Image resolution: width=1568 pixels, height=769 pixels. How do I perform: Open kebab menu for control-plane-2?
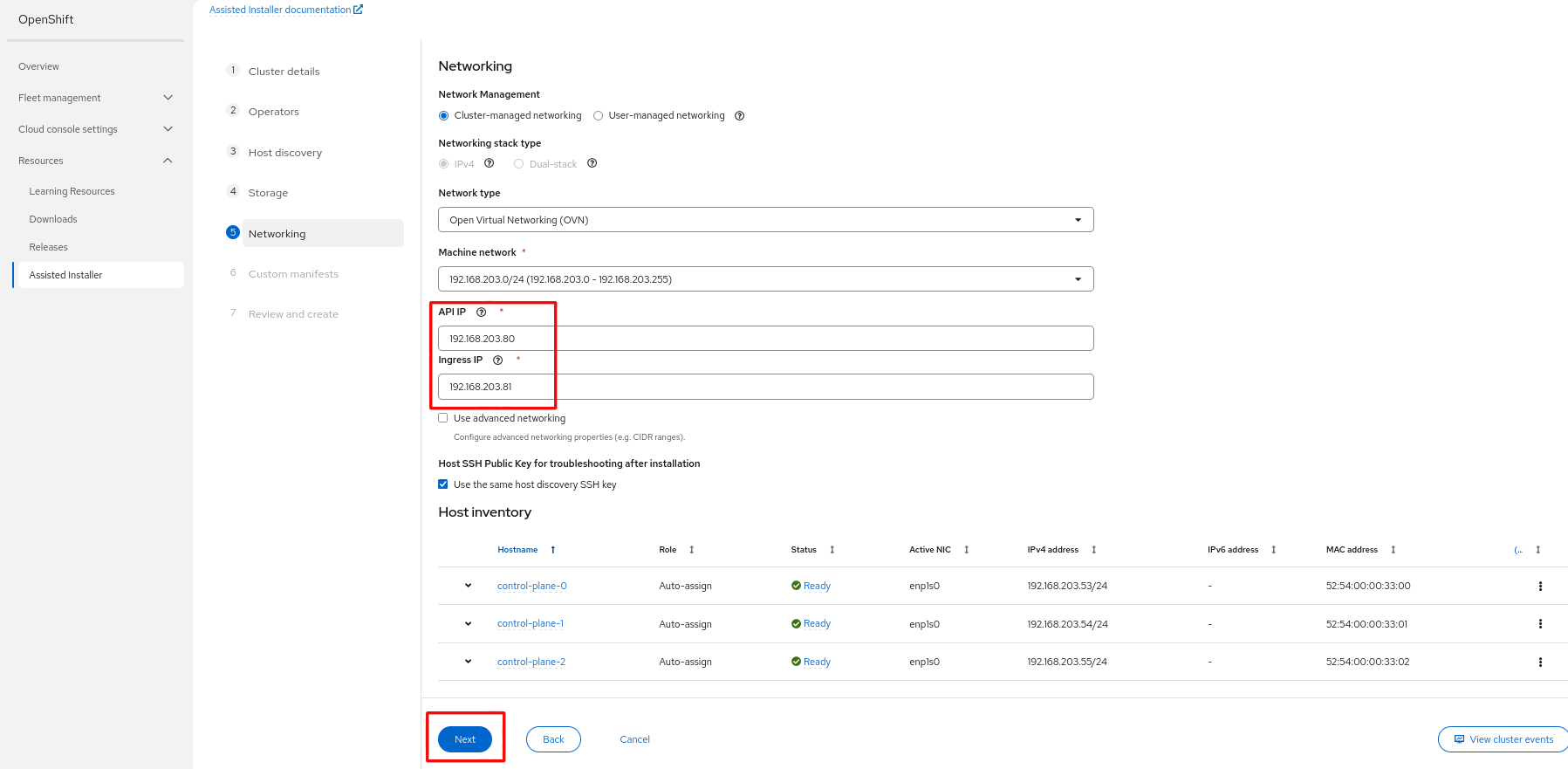coord(1540,663)
